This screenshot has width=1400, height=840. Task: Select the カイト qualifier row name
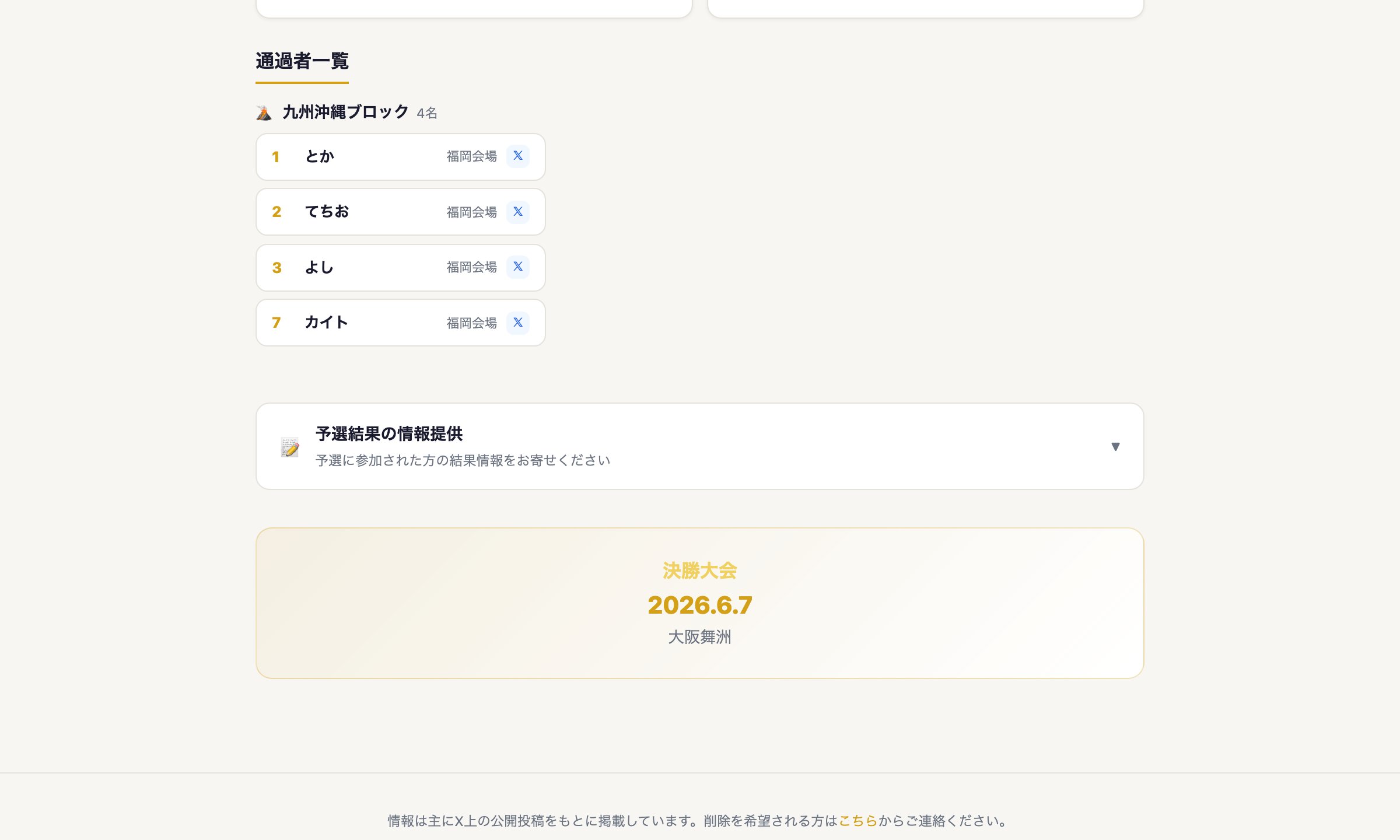[327, 323]
